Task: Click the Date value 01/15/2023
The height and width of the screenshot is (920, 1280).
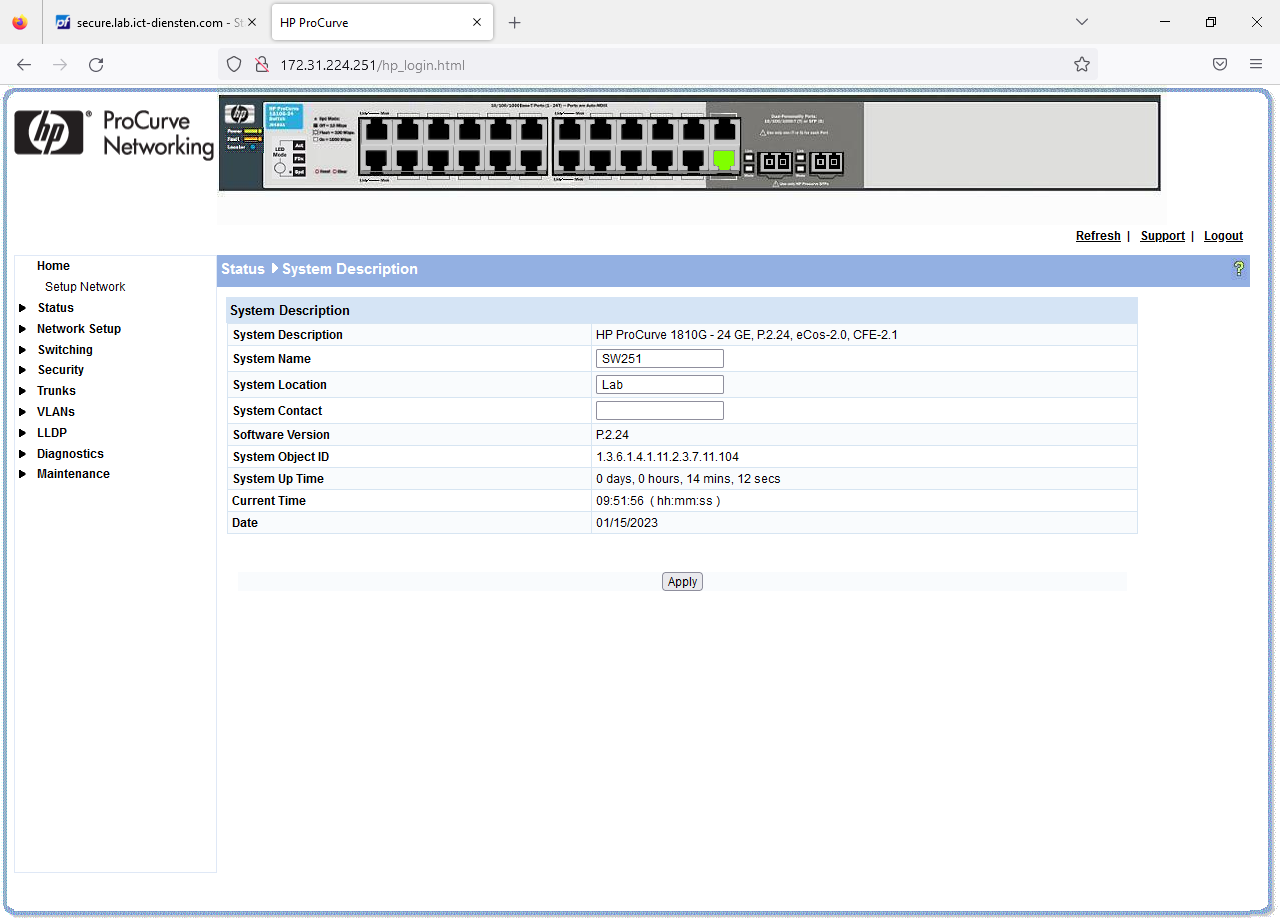Action: coord(627,523)
